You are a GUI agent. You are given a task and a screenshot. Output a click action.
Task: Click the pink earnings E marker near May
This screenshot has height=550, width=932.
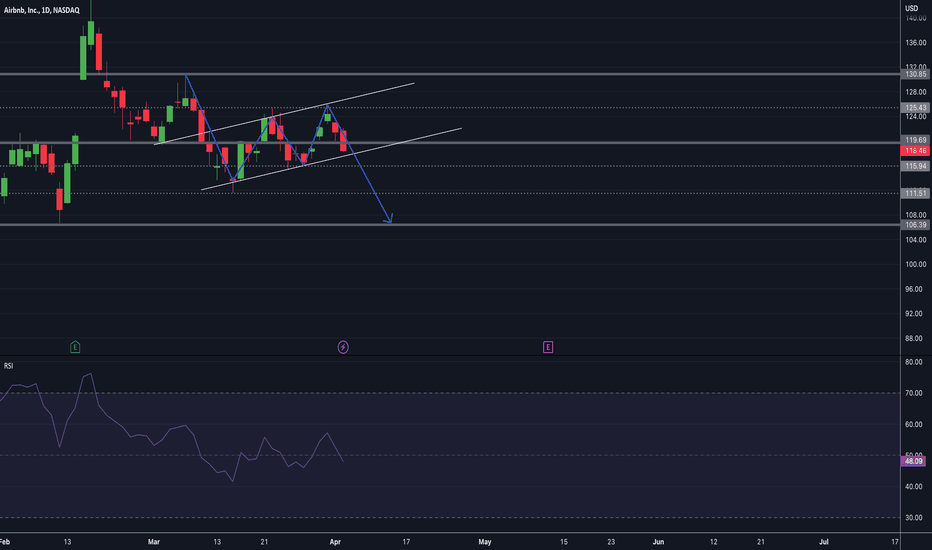pos(548,347)
